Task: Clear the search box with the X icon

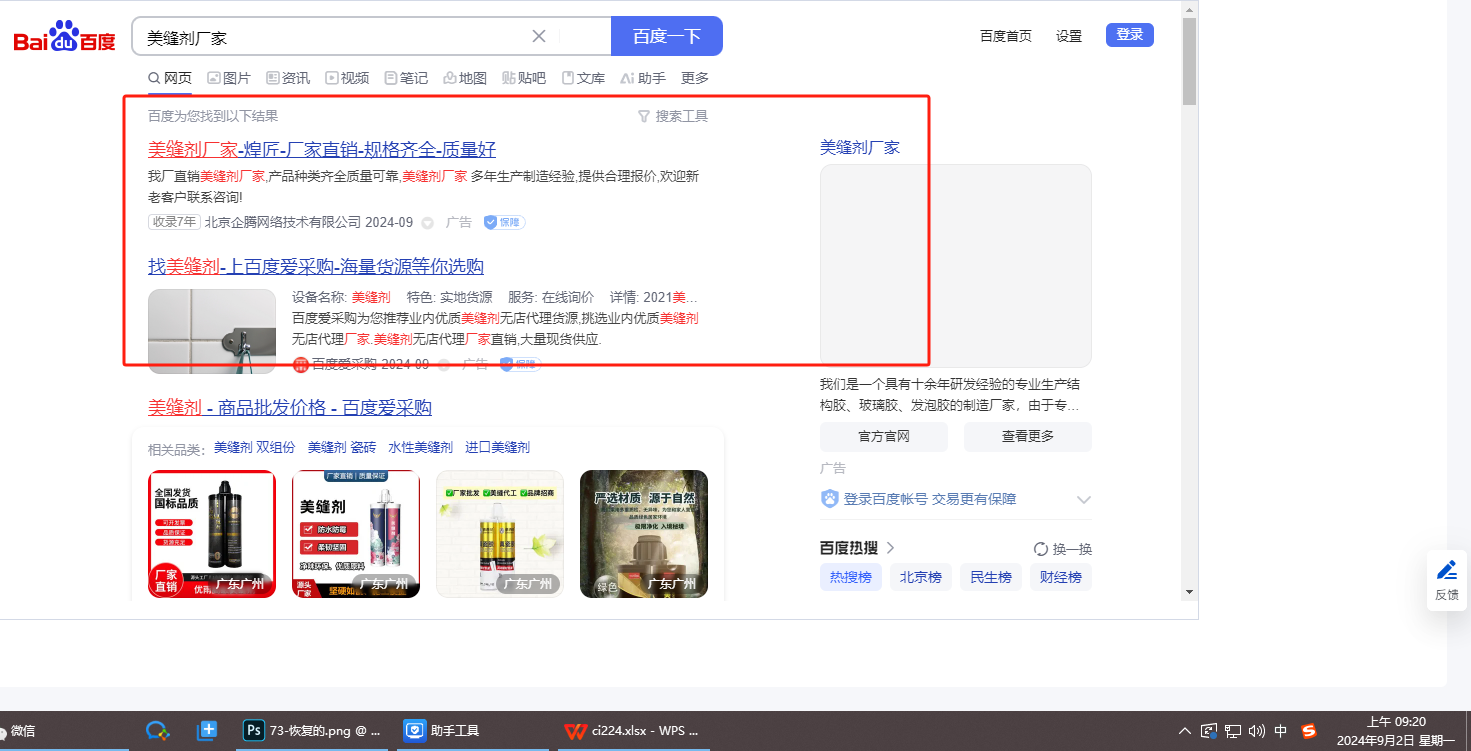Action: coord(538,36)
